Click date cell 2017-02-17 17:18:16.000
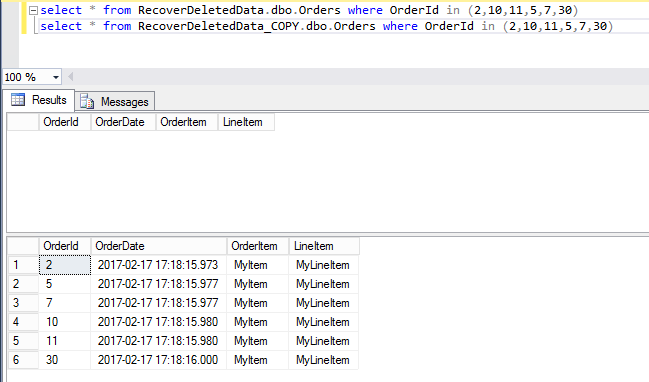Screen dimensions: 649x382 click(x=159, y=360)
